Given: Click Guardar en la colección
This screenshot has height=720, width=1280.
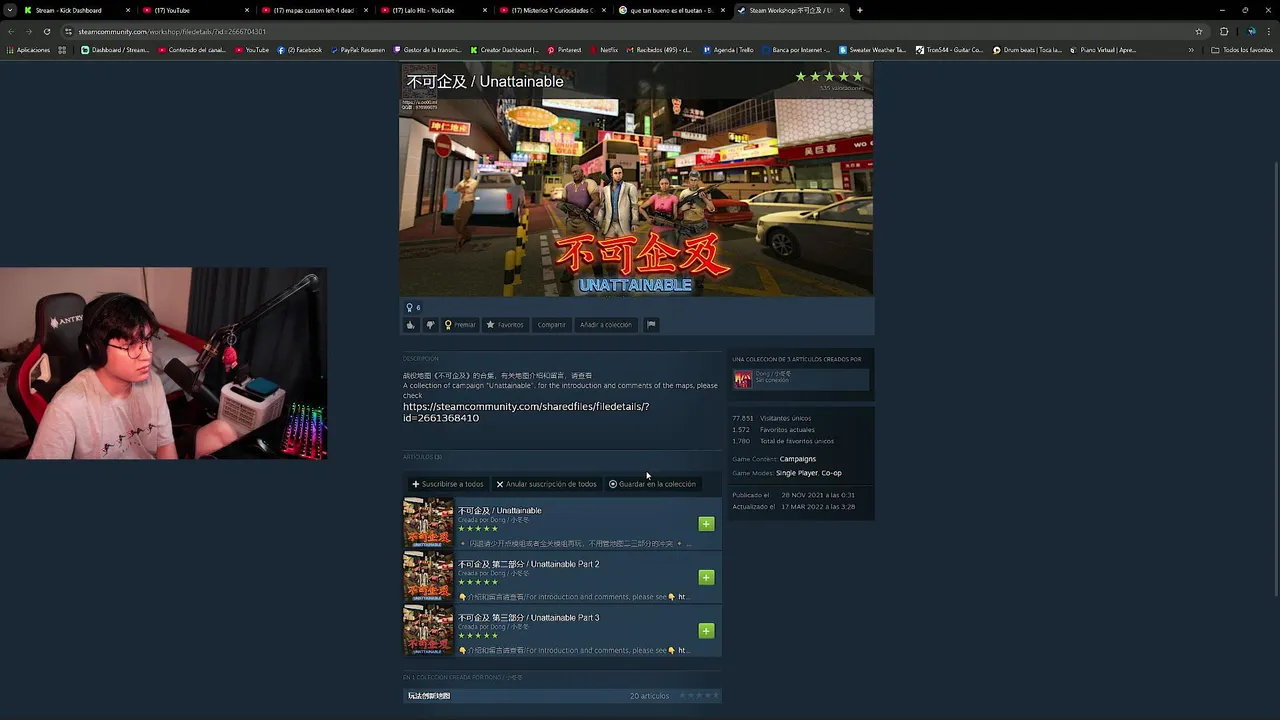Looking at the screenshot, I should tap(652, 484).
